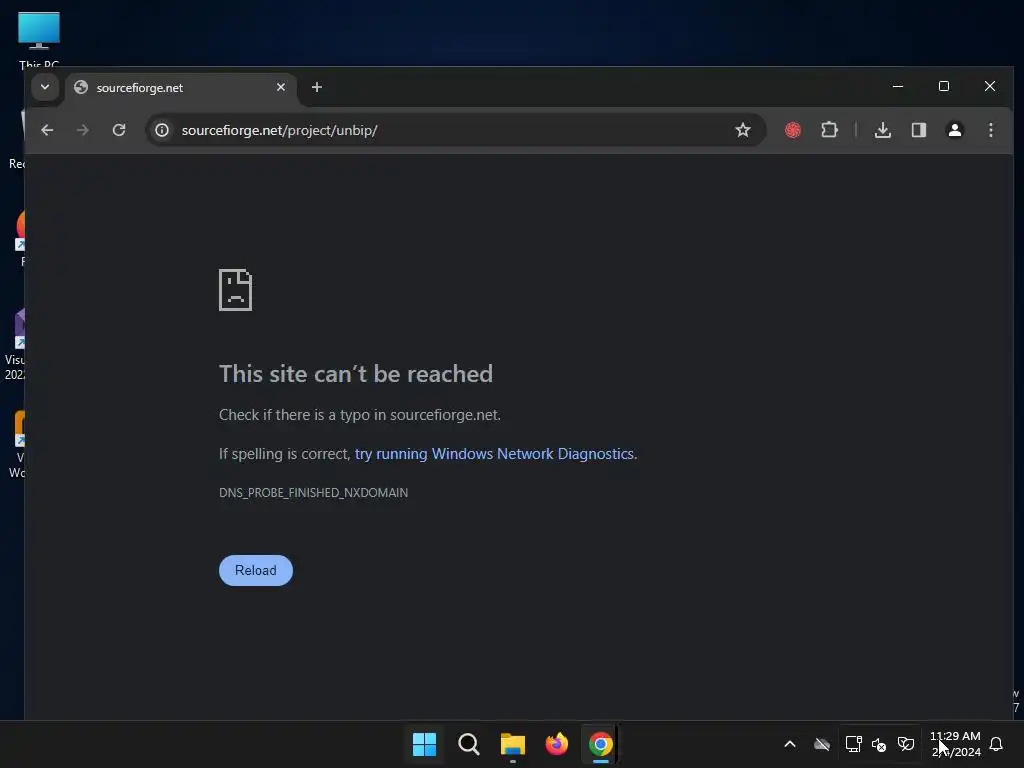The image size is (1024, 768).
Task: Open the clock and date flyout
Action: tap(955, 744)
